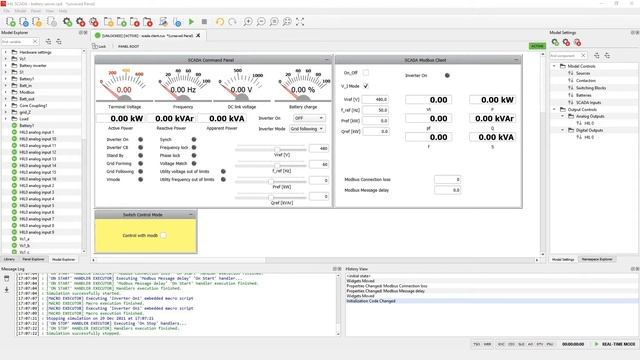The width and height of the screenshot is (640, 360).
Task: Switch to the Library tab
Action: tap(9, 259)
